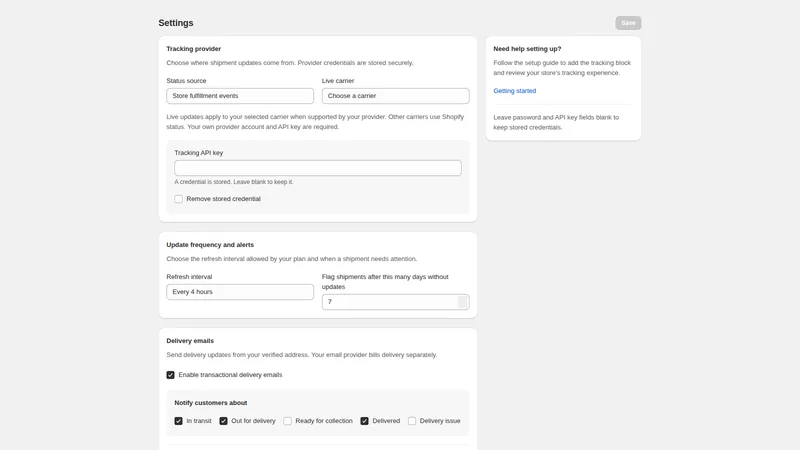Click the Save button
Image resolution: width=800 pixels, height=450 pixels.
[628, 23]
